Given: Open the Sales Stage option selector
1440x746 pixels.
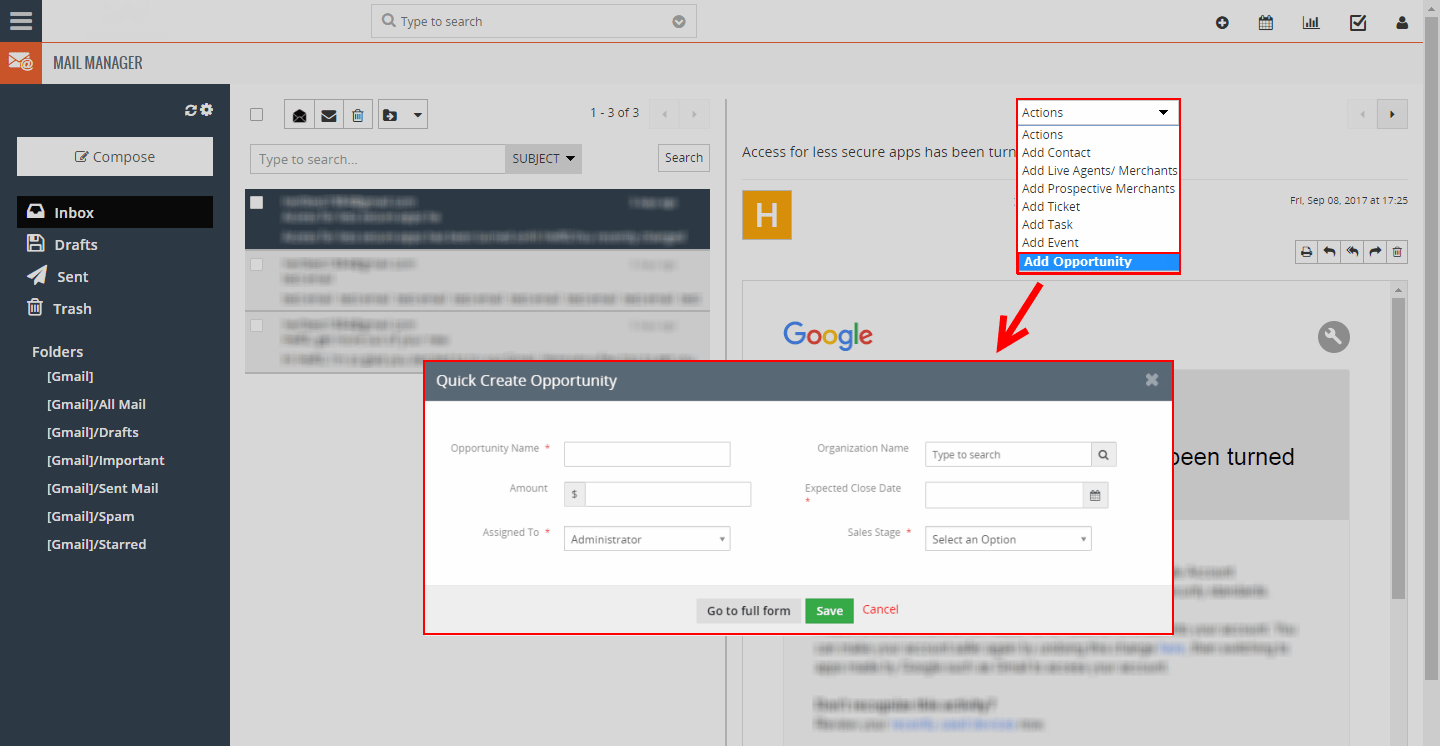Looking at the screenshot, I should (1007, 538).
